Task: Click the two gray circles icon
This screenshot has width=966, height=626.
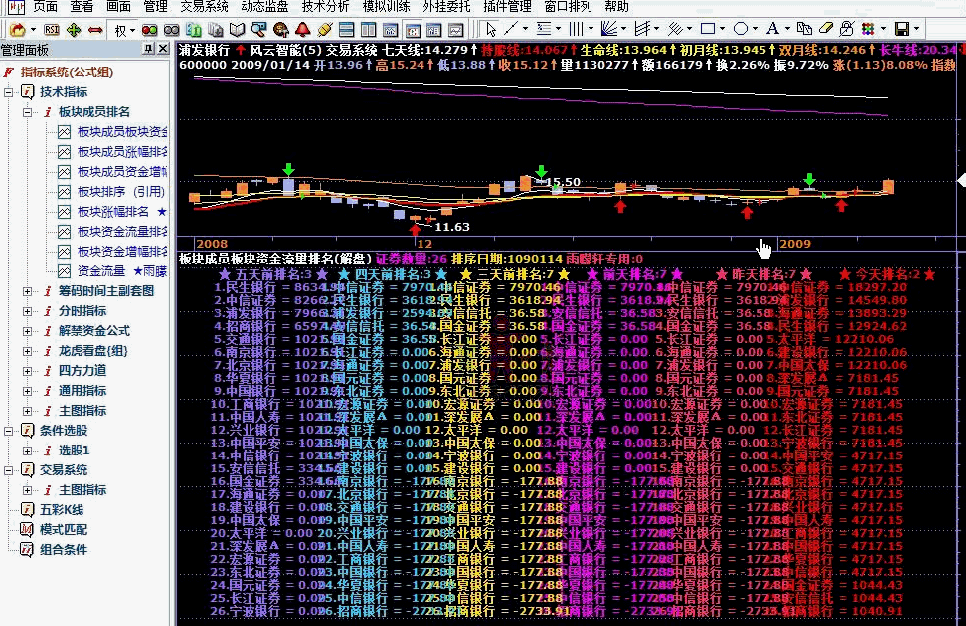Action: 171,30
